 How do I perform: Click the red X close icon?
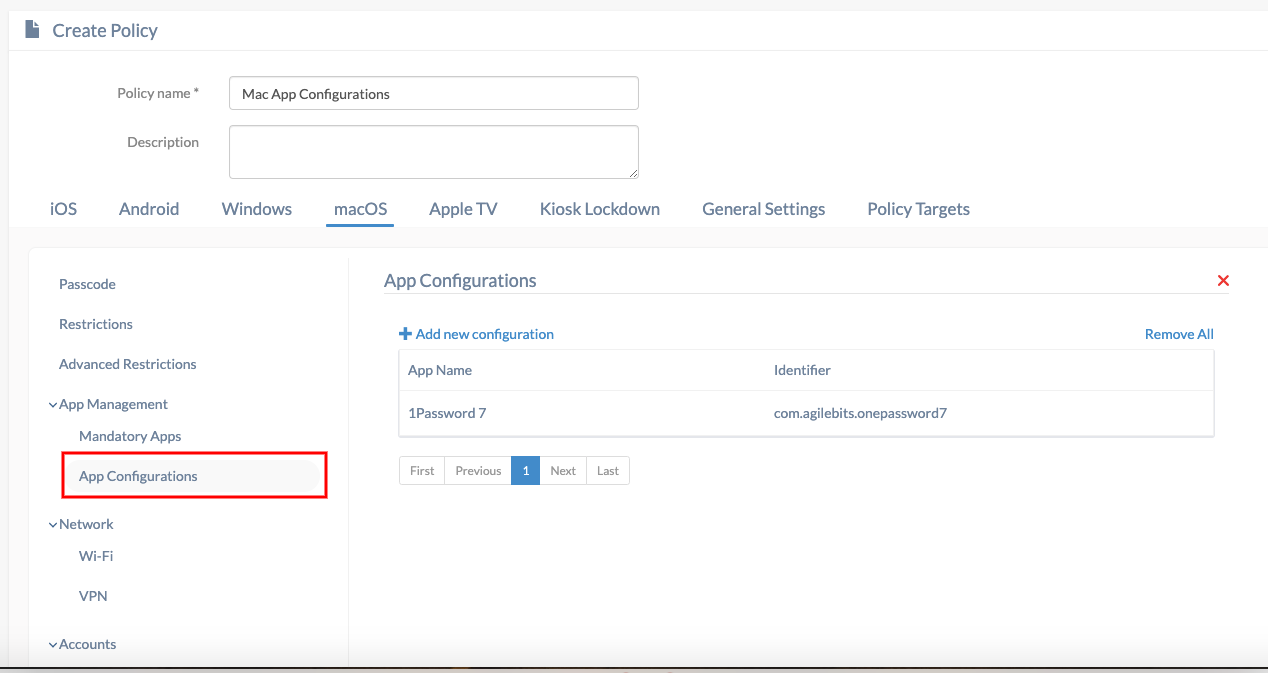(1223, 281)
